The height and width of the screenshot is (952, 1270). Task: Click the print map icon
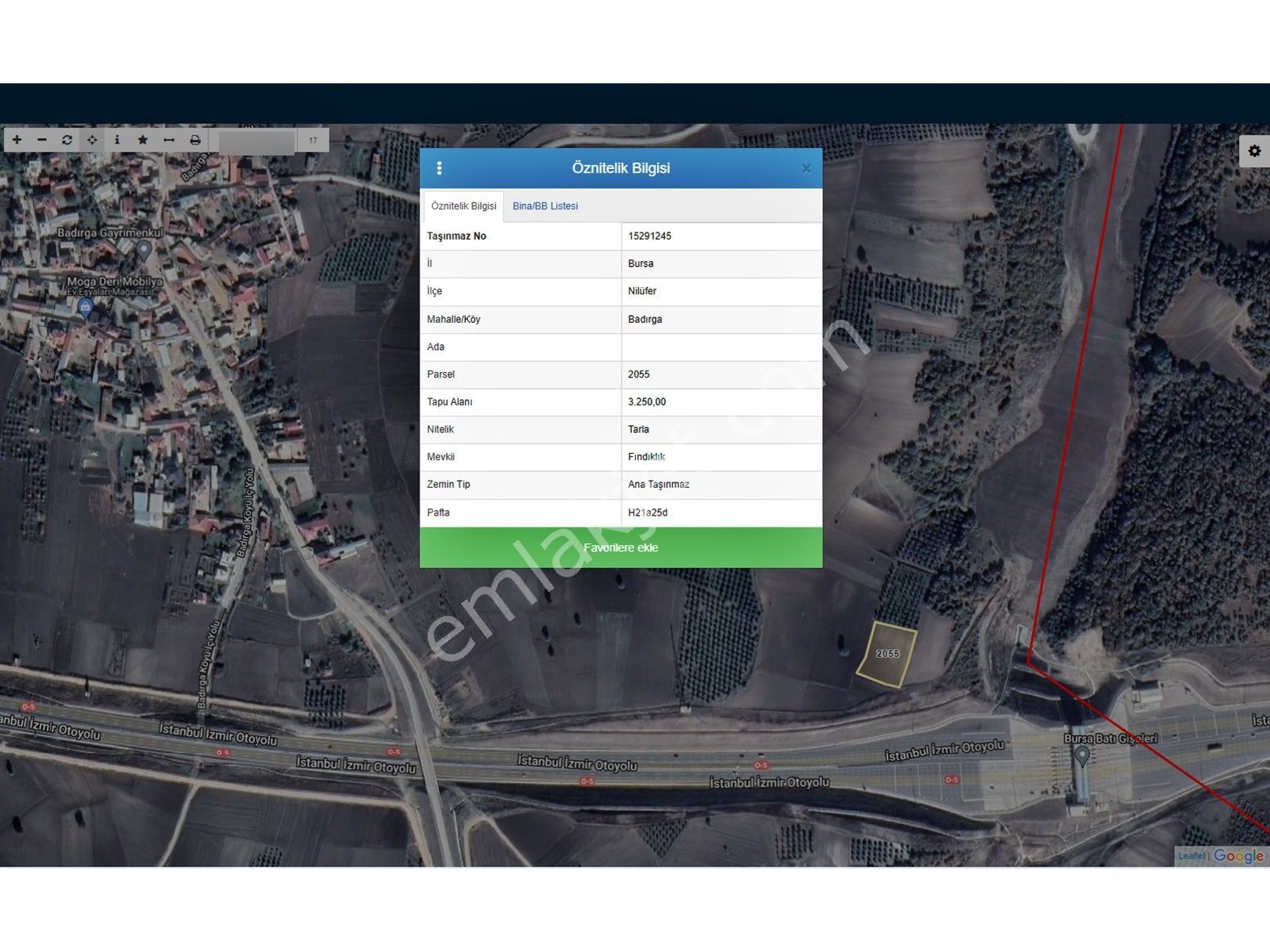pos(195,140)
